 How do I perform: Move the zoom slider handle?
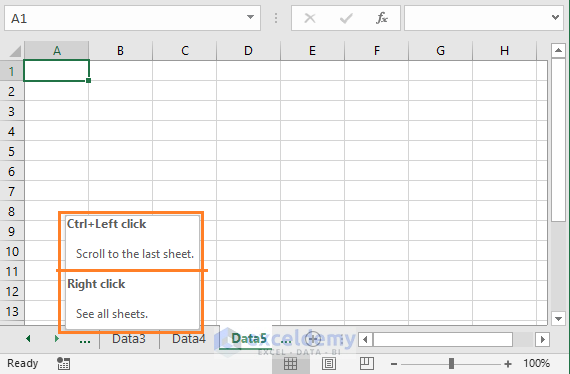coord(451,363)
